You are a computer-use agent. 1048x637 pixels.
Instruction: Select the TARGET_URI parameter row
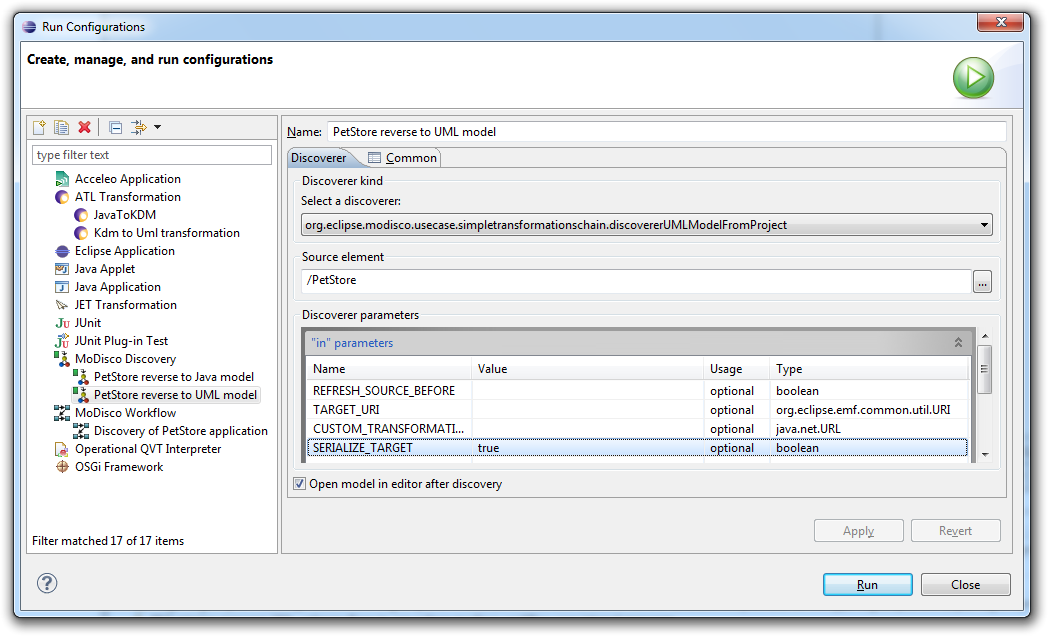click(638, 410)
